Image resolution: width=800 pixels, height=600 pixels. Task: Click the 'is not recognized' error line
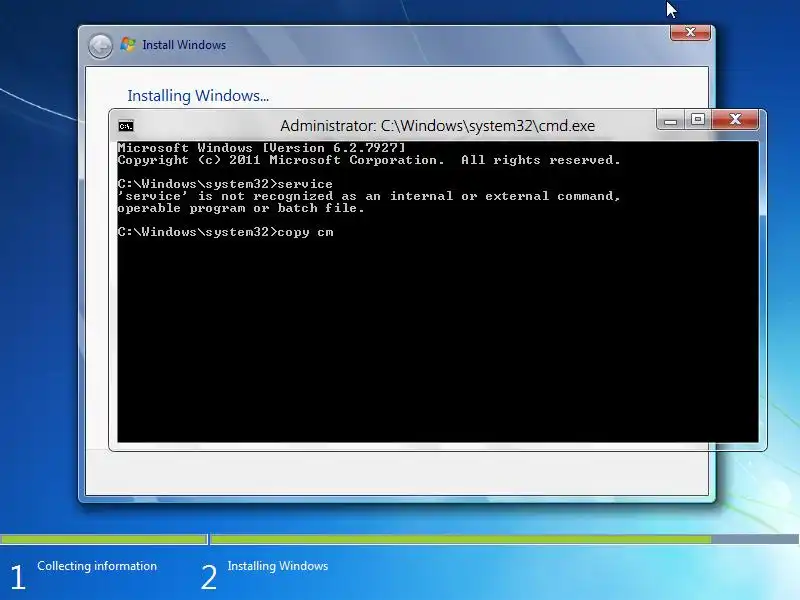pos(369,196)
